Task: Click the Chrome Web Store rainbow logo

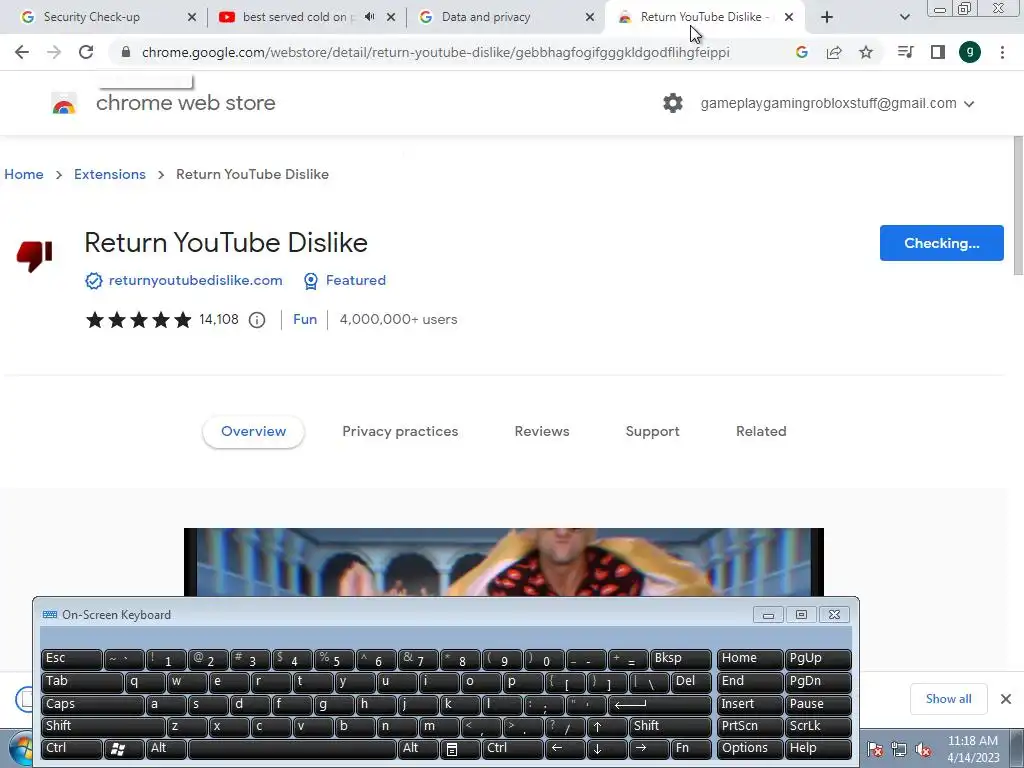Action: [64, 103]
